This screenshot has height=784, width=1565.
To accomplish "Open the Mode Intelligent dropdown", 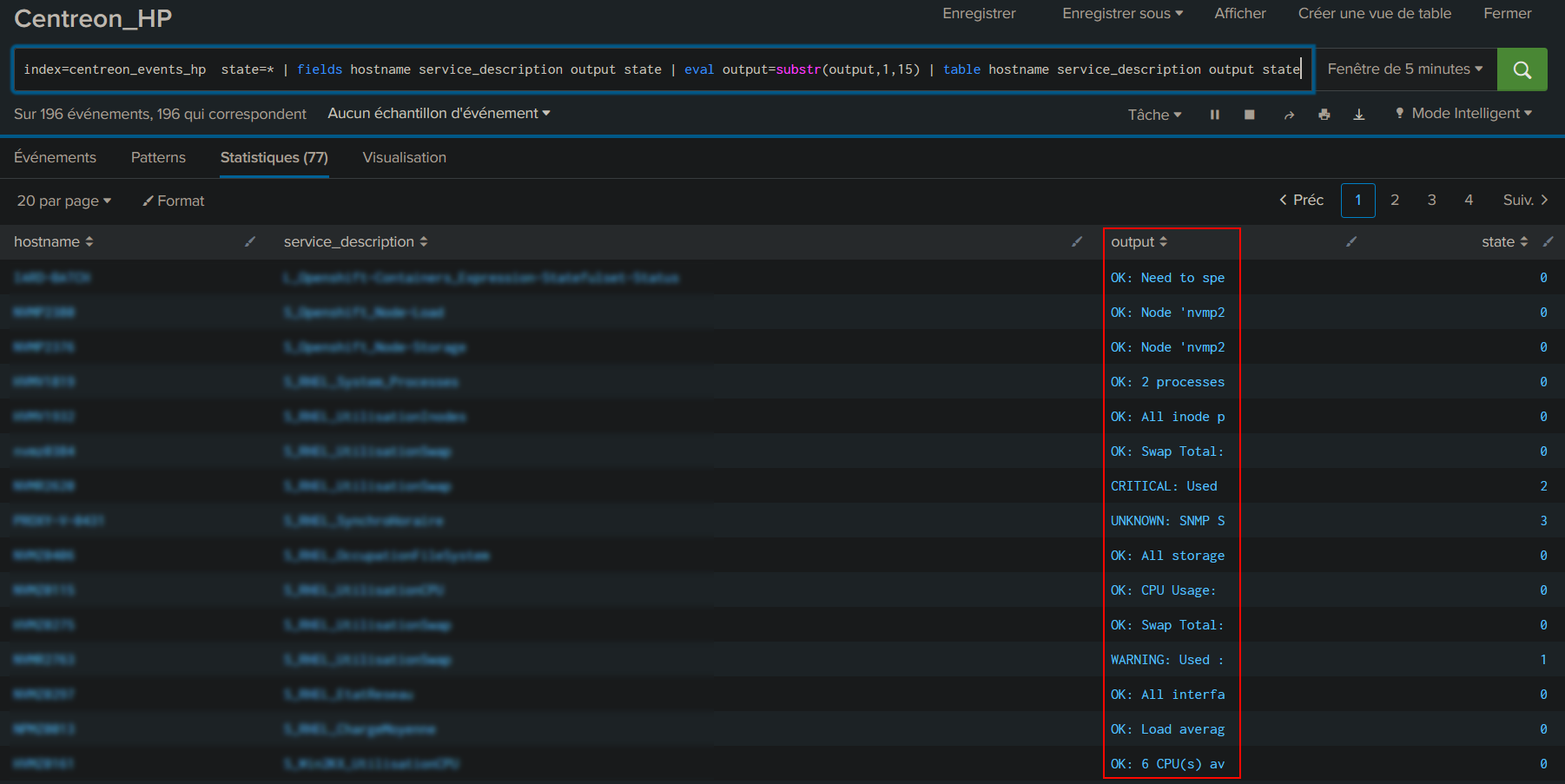I will pos(1464,114).
